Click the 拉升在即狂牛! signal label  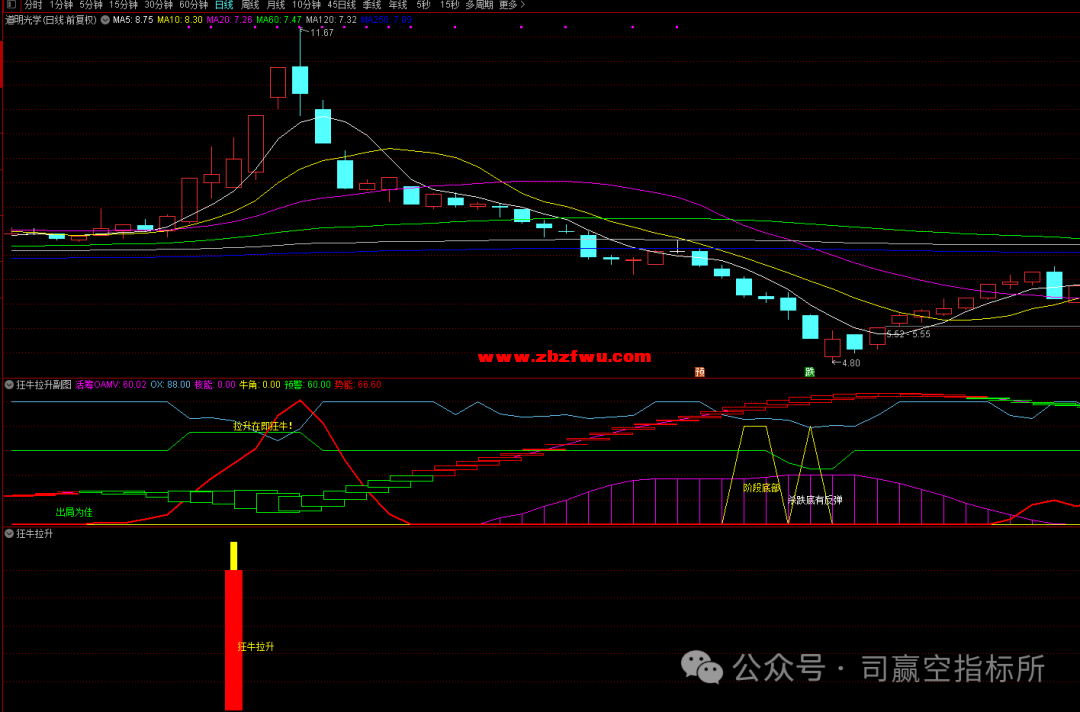tap(263, 426)
